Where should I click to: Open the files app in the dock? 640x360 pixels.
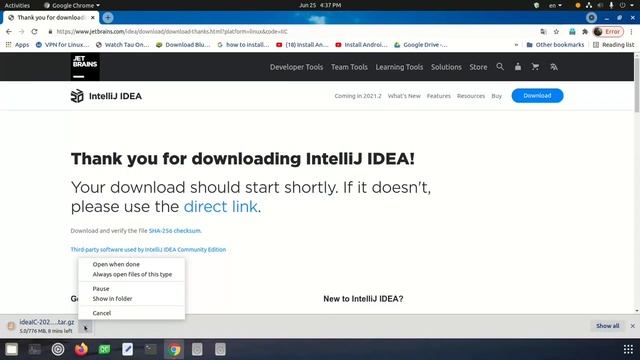tap(11, 349)
